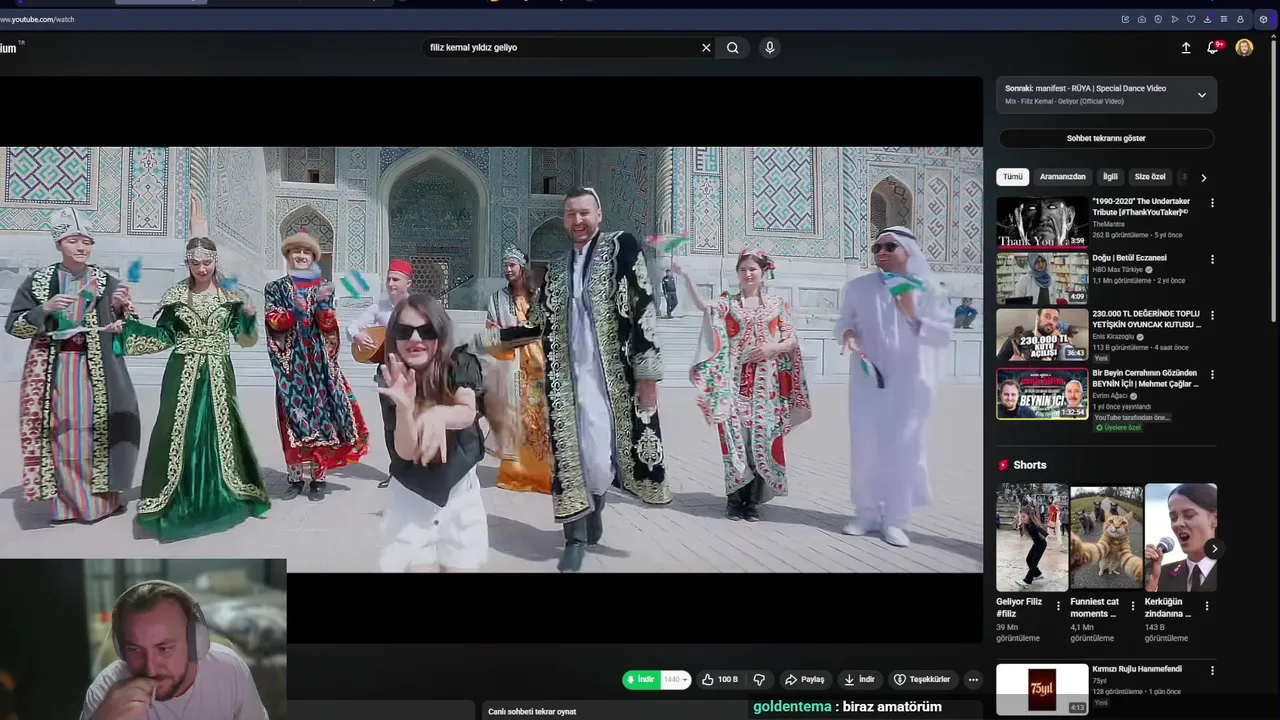Open the browser downloads icon
1280x720 pixels.
(1208, 19)
